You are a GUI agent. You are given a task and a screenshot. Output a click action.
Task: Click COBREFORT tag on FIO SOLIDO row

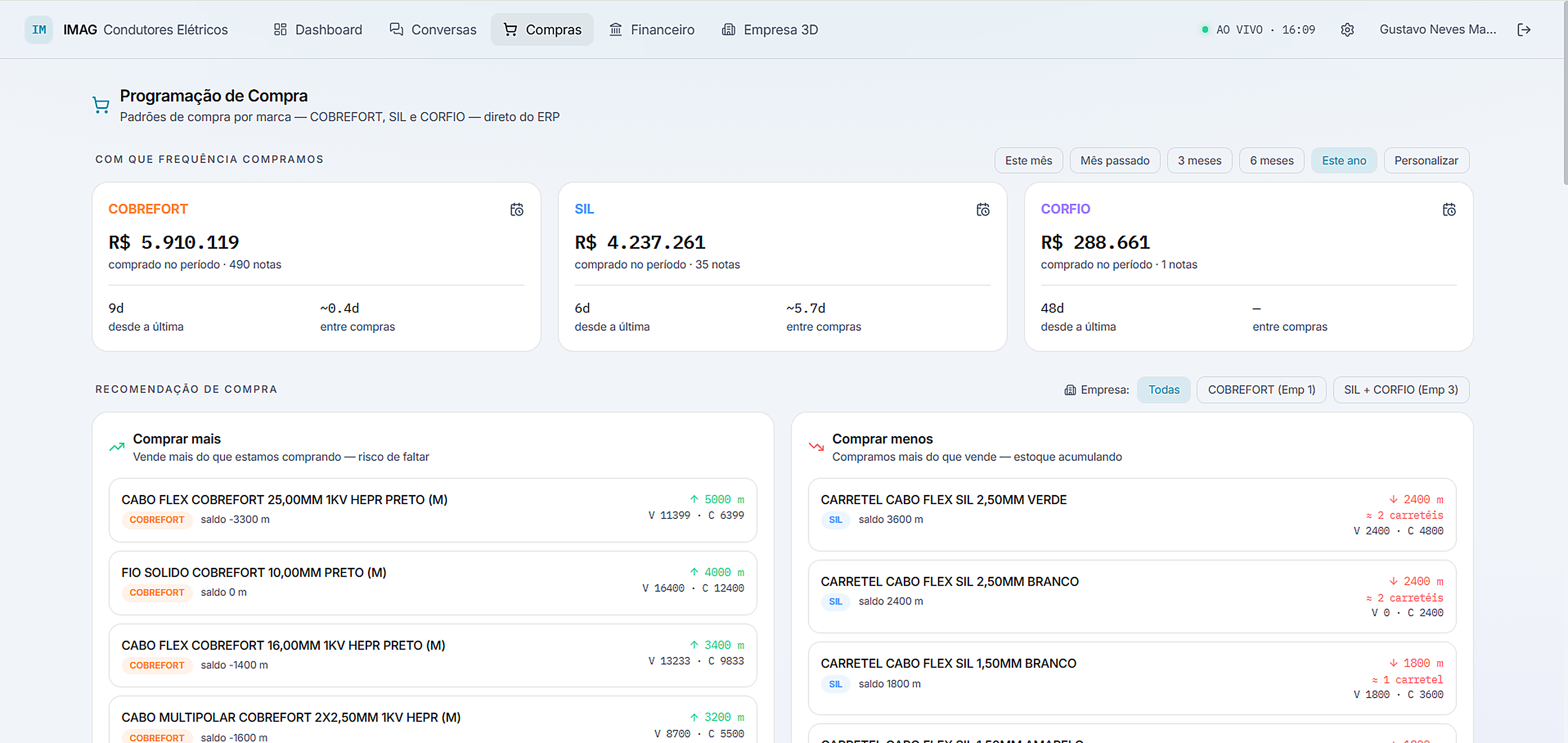(x=157, y=592)
